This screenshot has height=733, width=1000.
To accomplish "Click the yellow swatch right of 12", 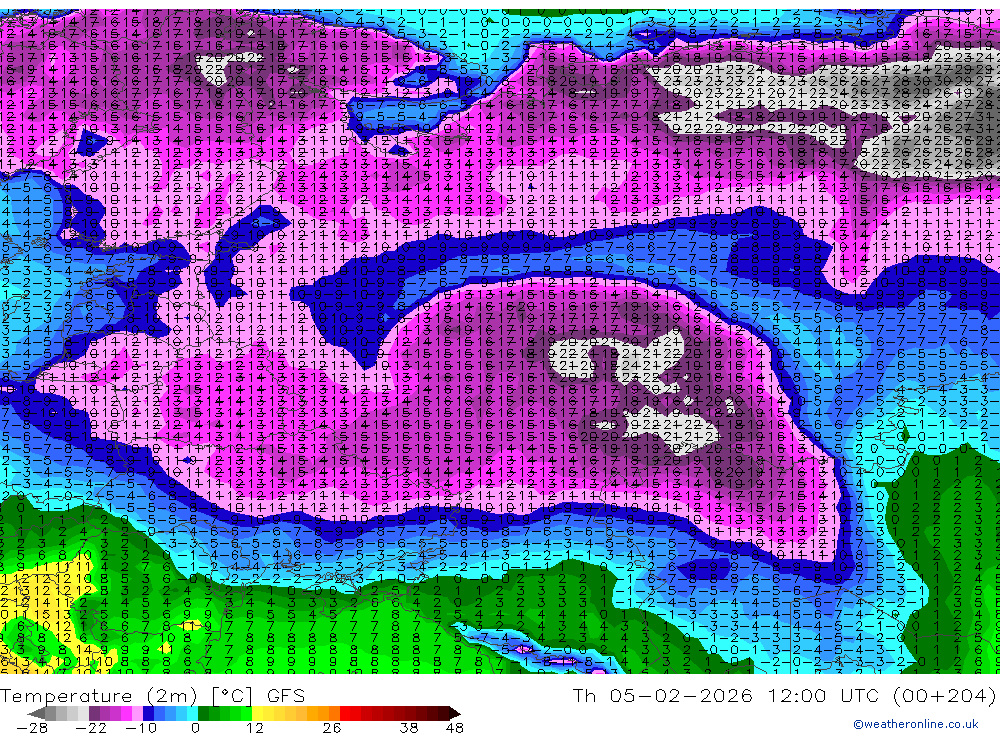I will pyautogui.click(x=258, y=713).
